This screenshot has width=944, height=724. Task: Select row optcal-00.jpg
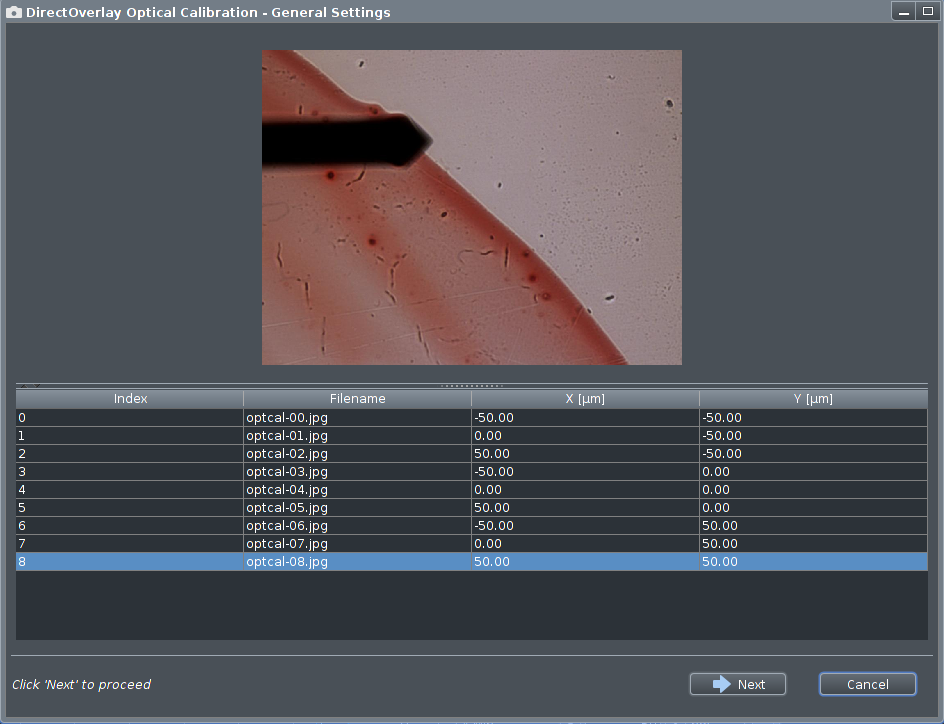click(x=471, y=418)
